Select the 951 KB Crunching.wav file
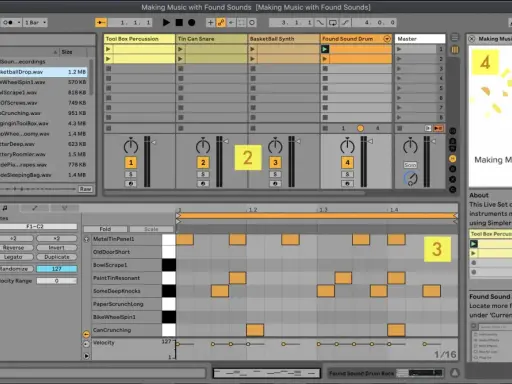The height and width of the screenshot is (384, 512). pyautogui.click(x=44, y=113)
